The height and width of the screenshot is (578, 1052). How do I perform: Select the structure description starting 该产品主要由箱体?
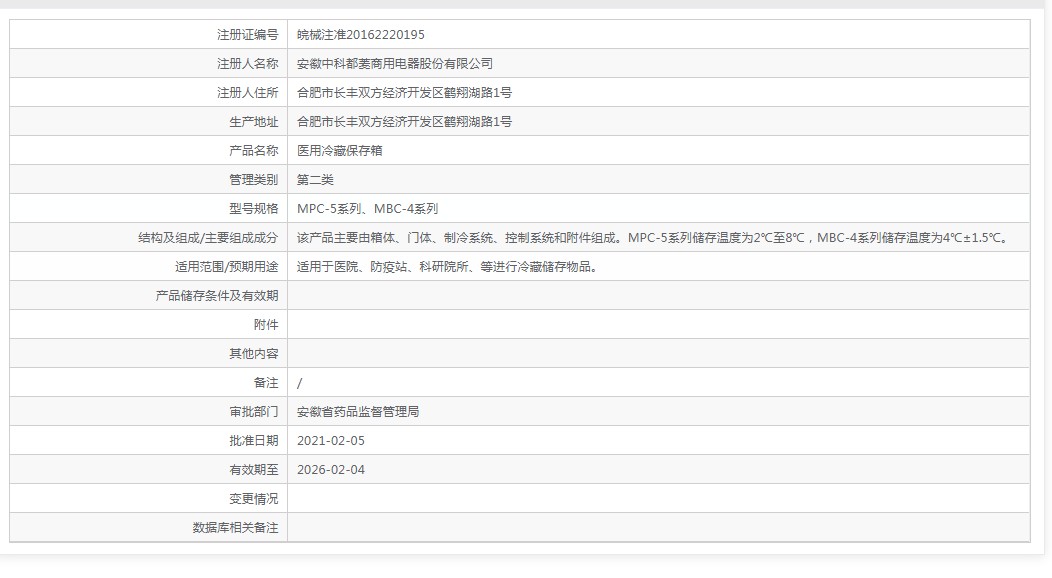click(653, 237)
